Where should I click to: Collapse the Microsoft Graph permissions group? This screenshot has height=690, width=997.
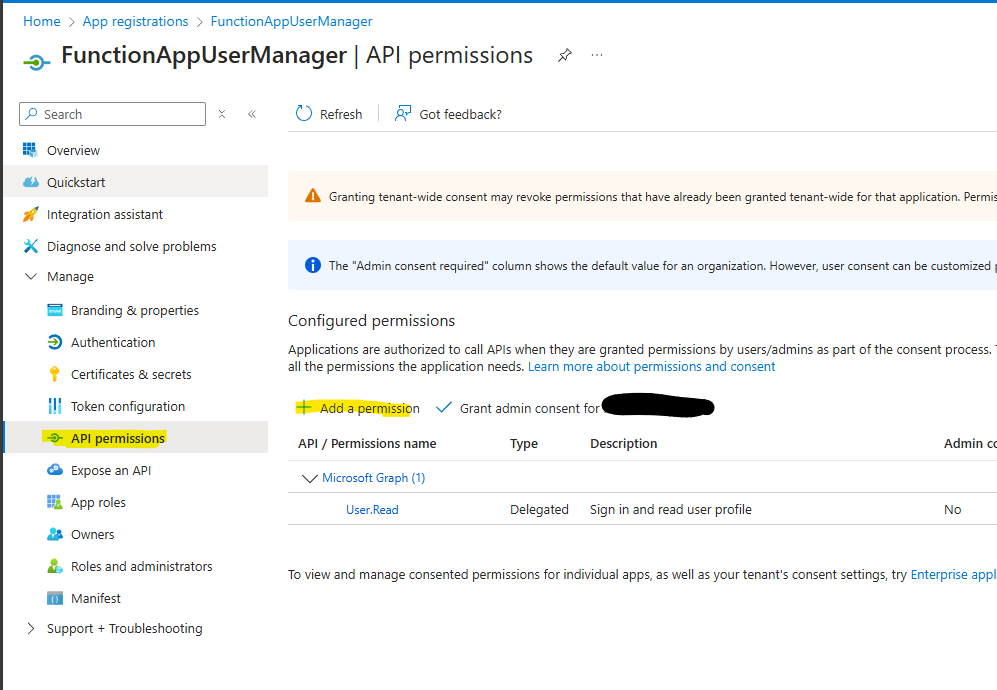[x=309, y=478]
